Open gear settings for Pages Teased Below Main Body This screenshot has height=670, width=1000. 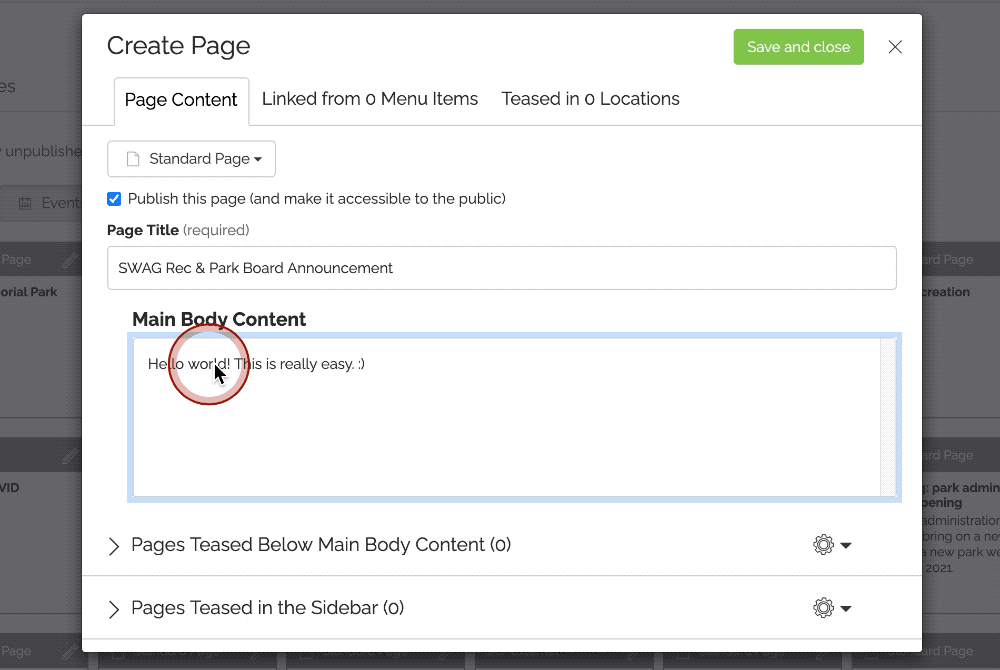[x=832, y=545]
